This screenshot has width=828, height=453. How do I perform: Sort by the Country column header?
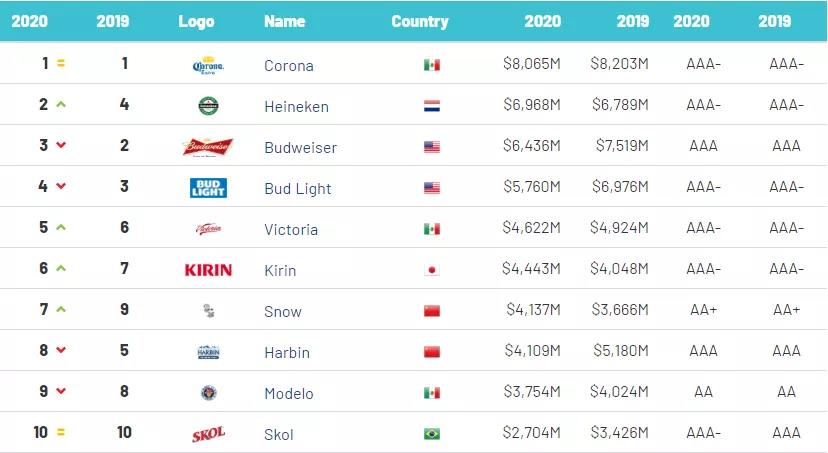point(420,21)
